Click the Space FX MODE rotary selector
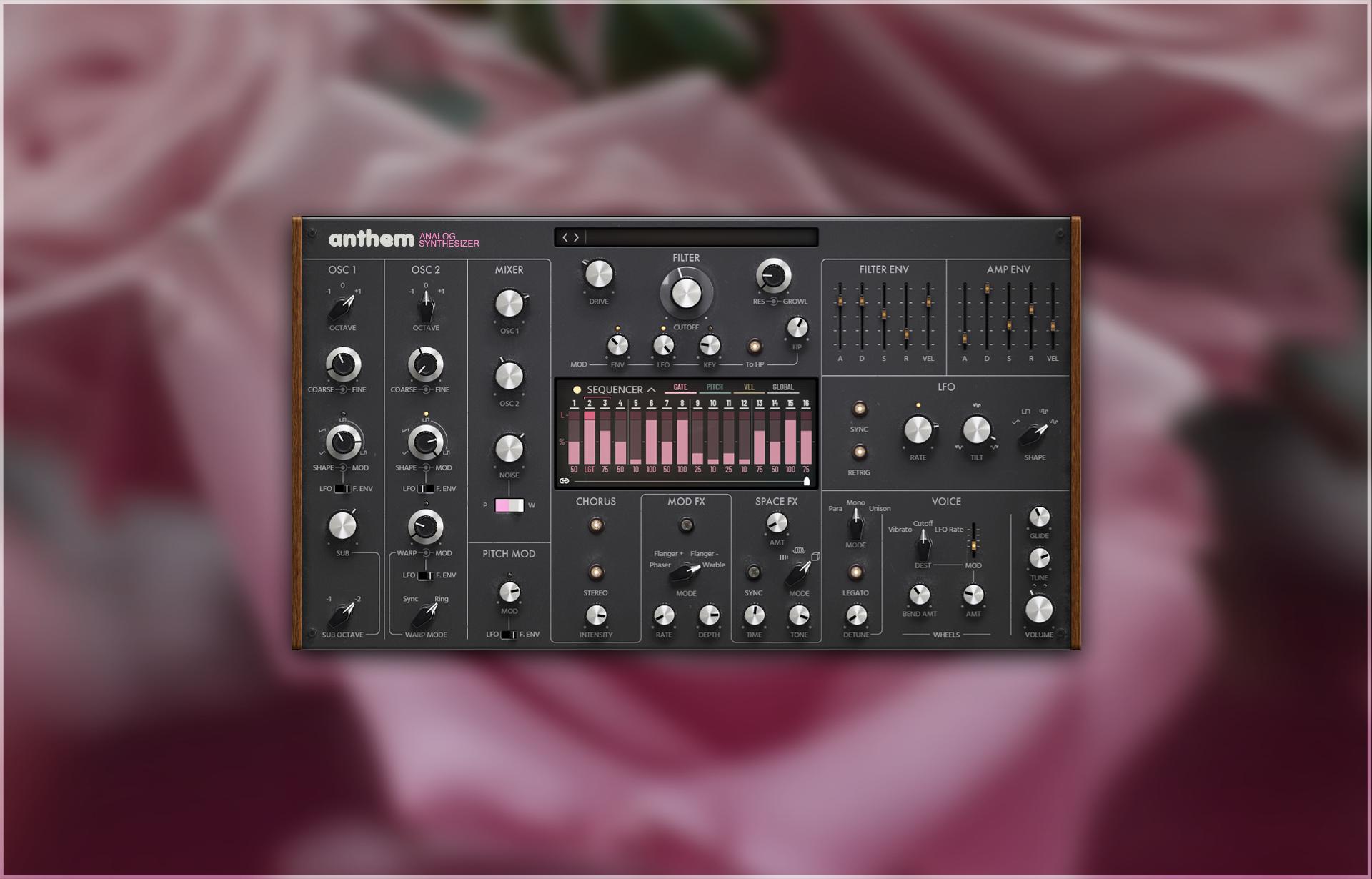The image size is (1372, 879). point(799,573)
